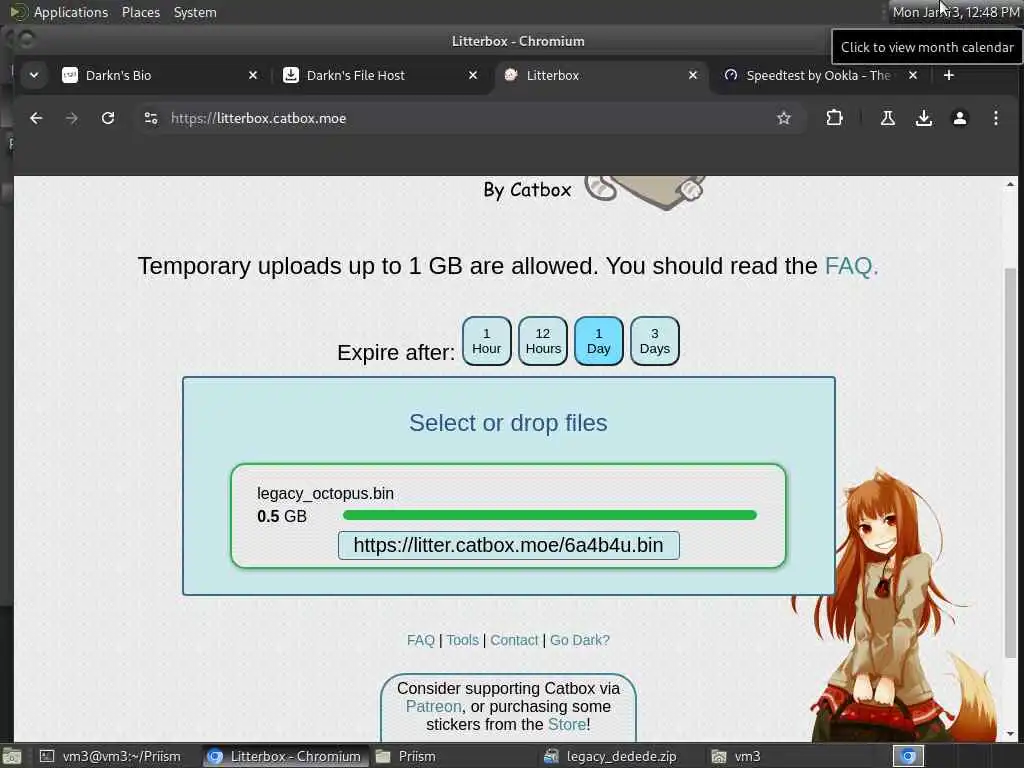Open the footer FAQ link
Image resolution: width=1024 pixels, height=768 pixels.
click(421, 640)
